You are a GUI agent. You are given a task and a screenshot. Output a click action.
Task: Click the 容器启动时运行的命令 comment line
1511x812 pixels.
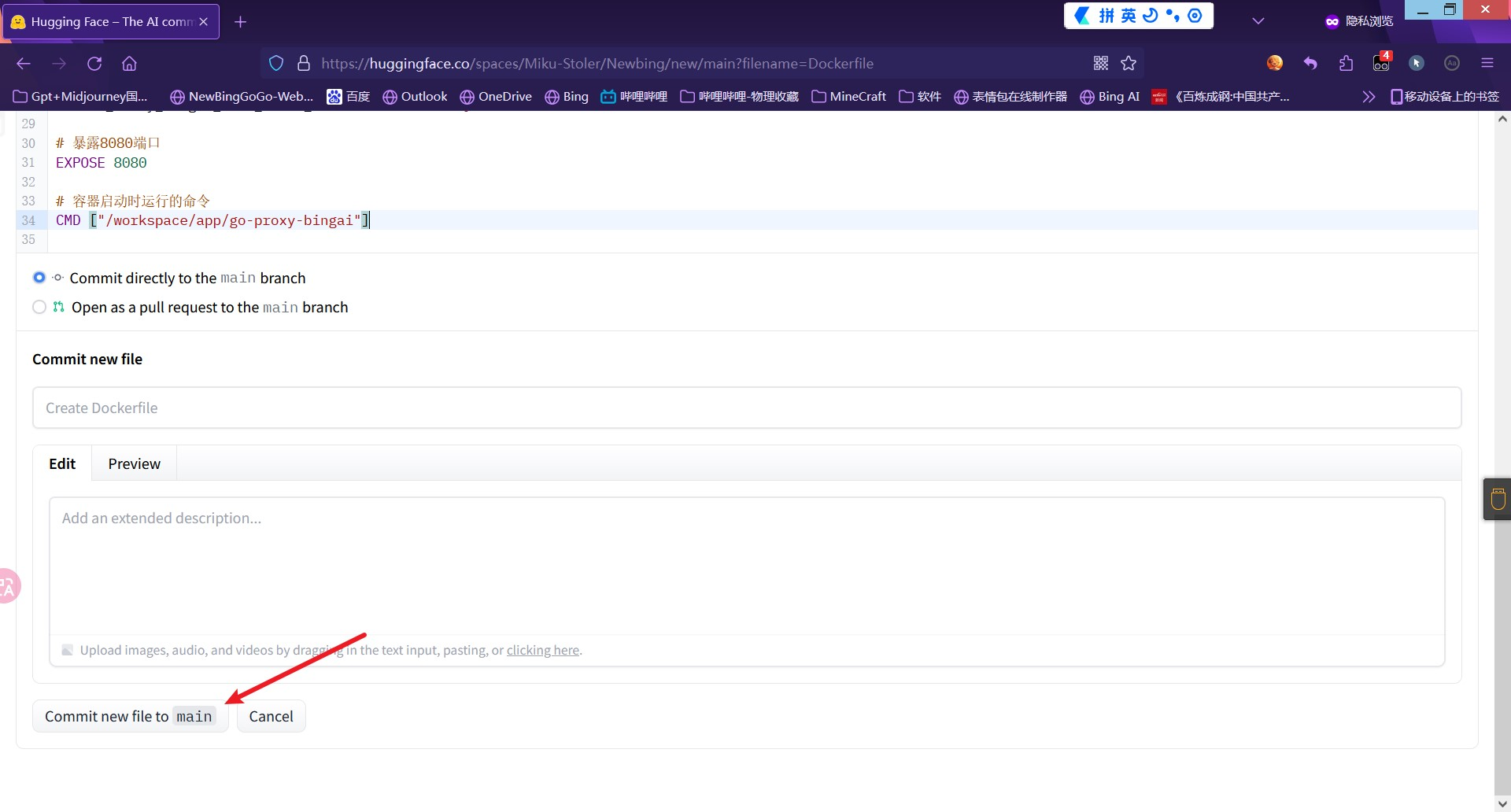tap(133, 201)
